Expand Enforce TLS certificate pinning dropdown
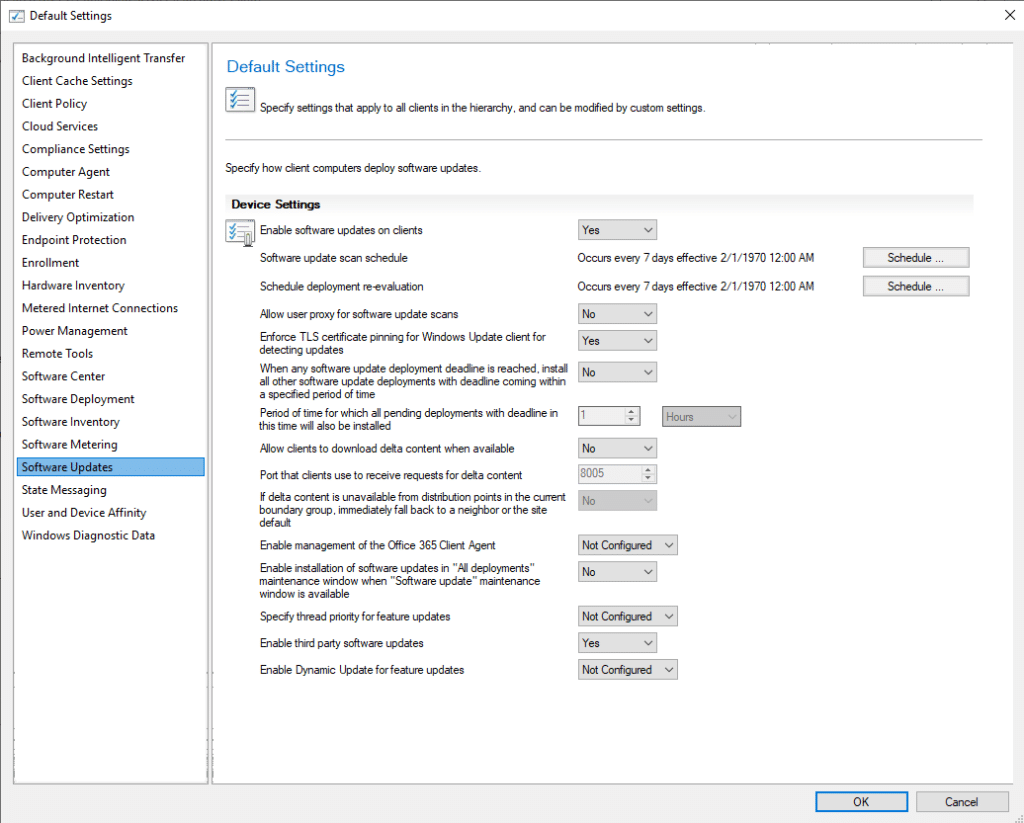 click(617, 341)
